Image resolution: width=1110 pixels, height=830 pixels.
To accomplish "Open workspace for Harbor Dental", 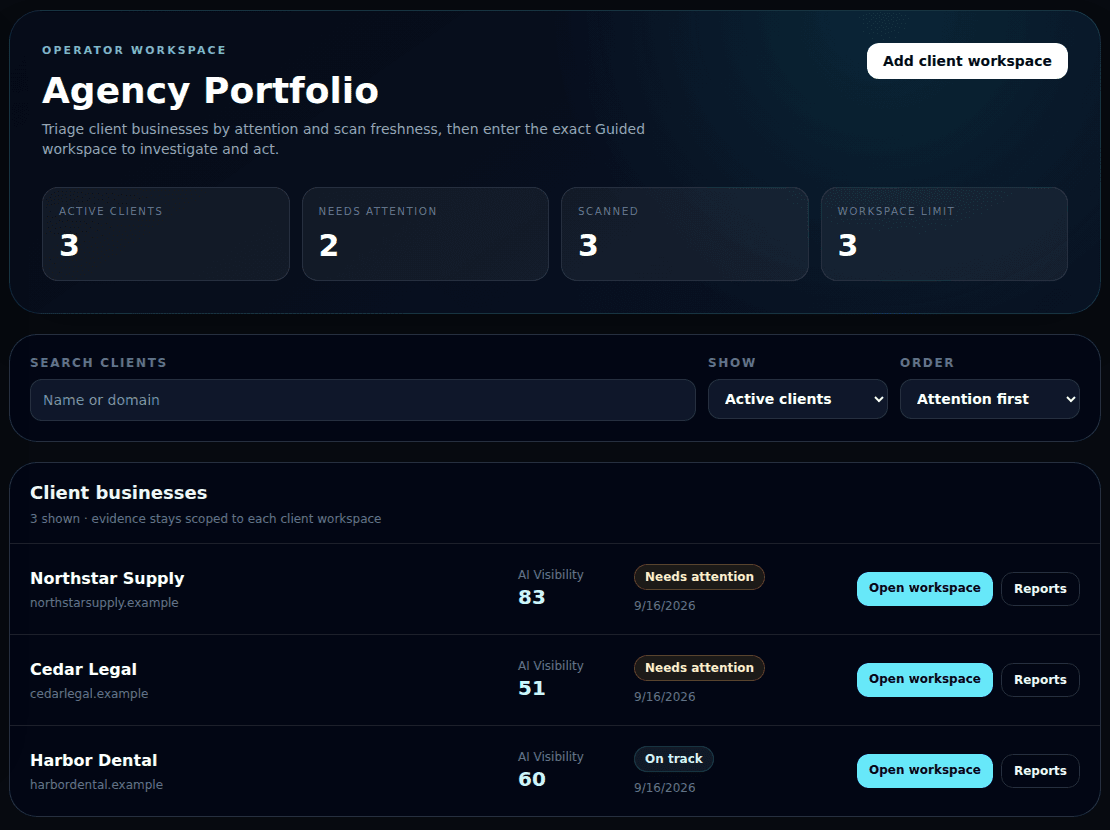I will (925, 771).
